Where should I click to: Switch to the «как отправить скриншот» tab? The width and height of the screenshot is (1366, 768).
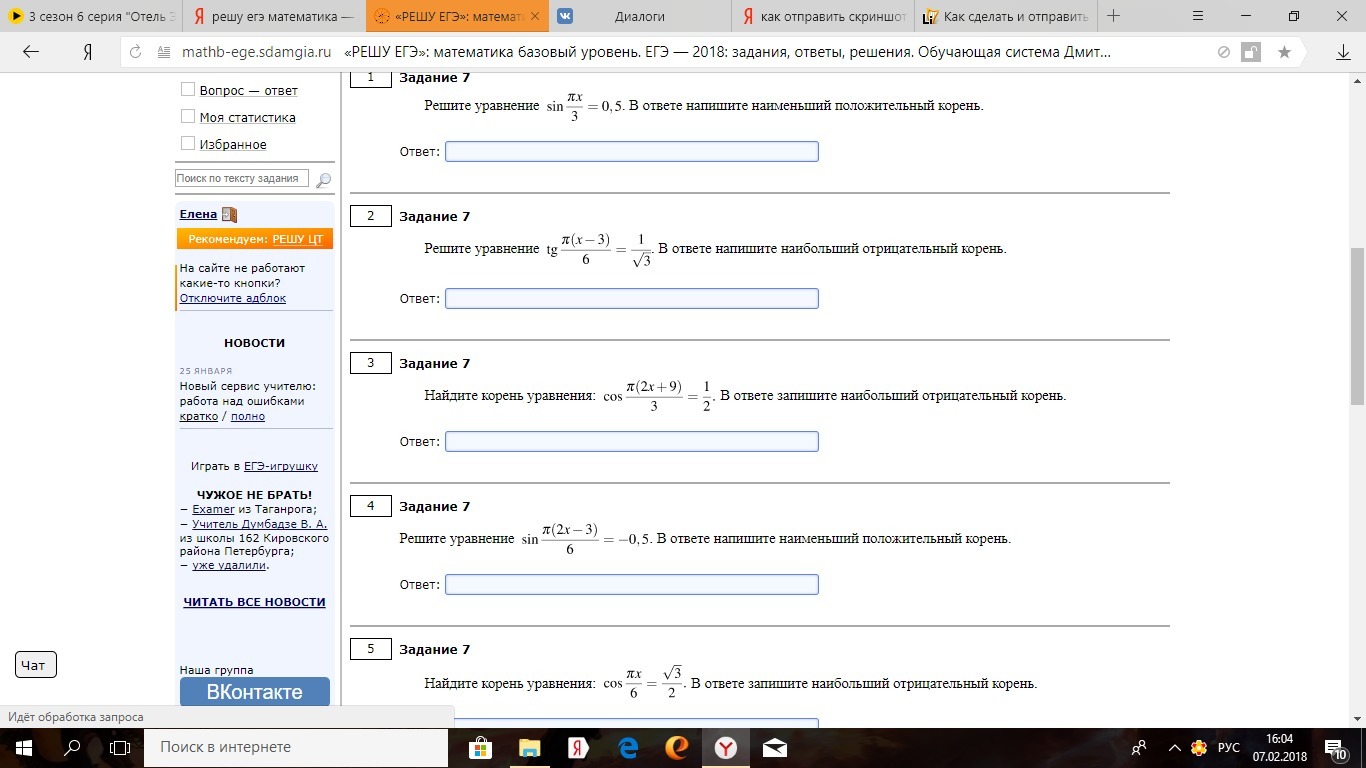pos(823,16)
